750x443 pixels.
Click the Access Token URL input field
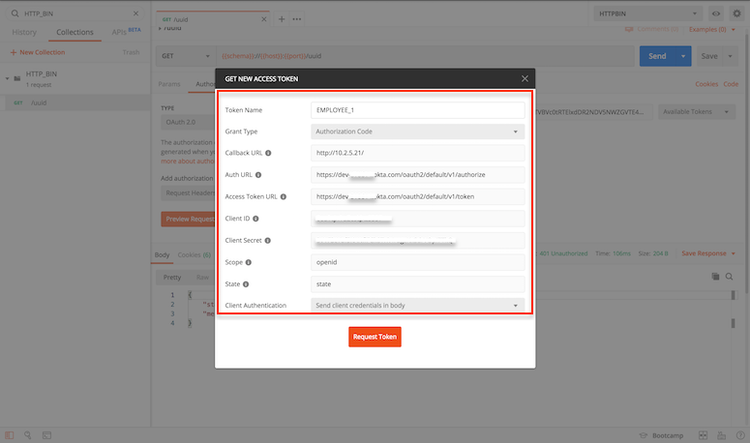pos(418,197)
